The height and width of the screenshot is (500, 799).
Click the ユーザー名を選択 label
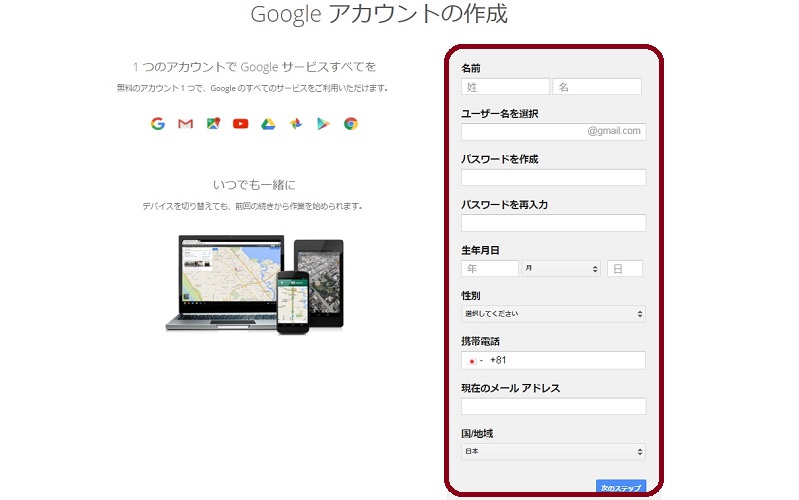coord(499,114)
